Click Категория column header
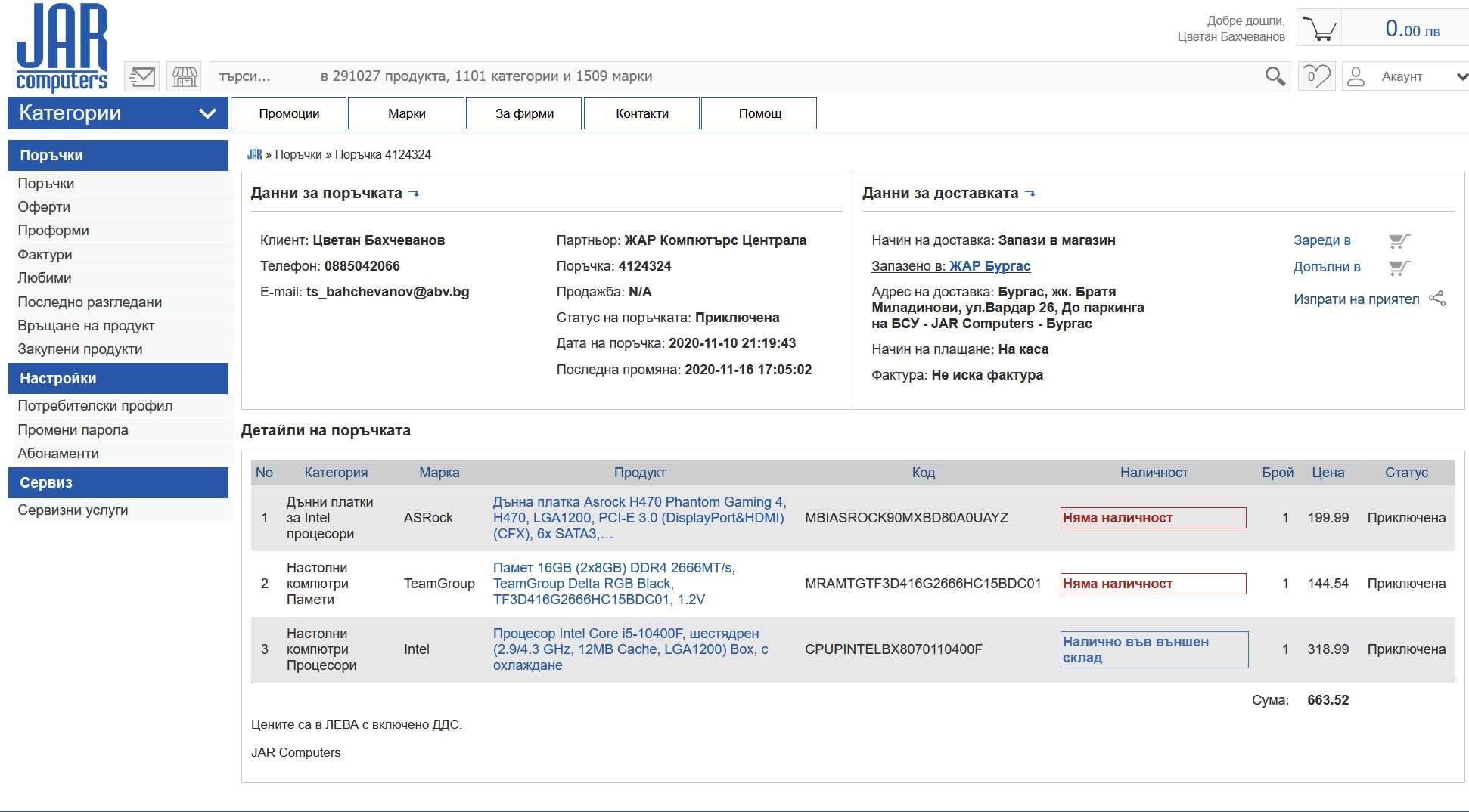The width and height of the screenshot is (1469, 812). pos(336,473)
